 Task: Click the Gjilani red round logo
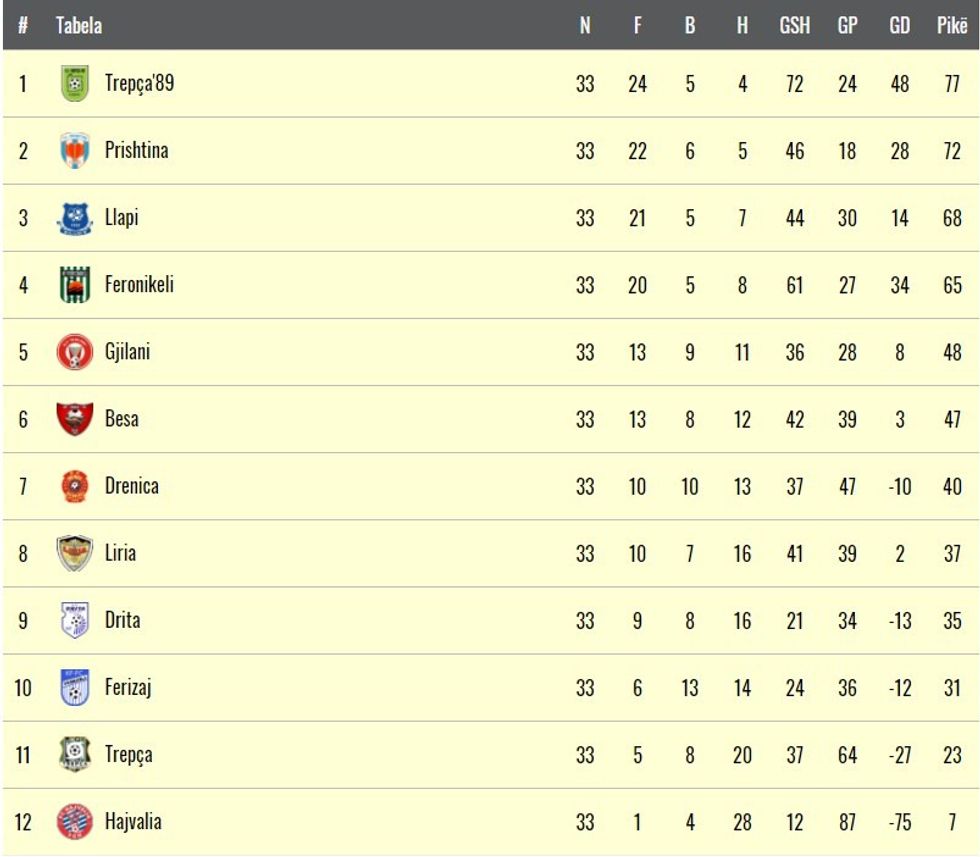74,352
